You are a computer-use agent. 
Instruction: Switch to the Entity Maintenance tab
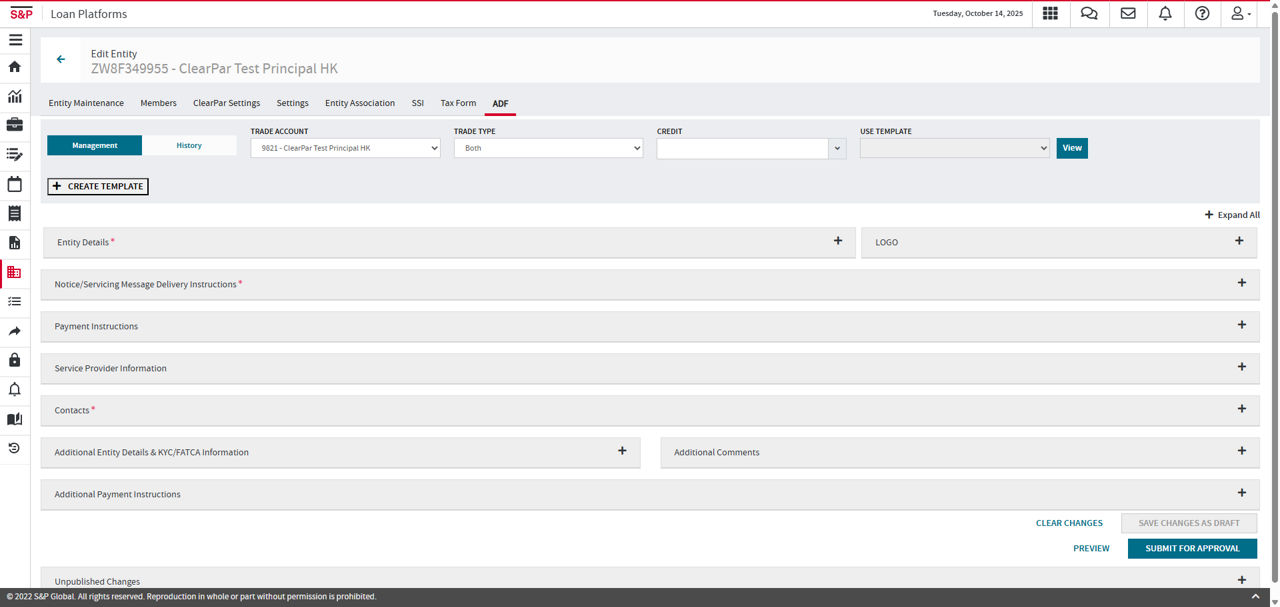[86, 103]
